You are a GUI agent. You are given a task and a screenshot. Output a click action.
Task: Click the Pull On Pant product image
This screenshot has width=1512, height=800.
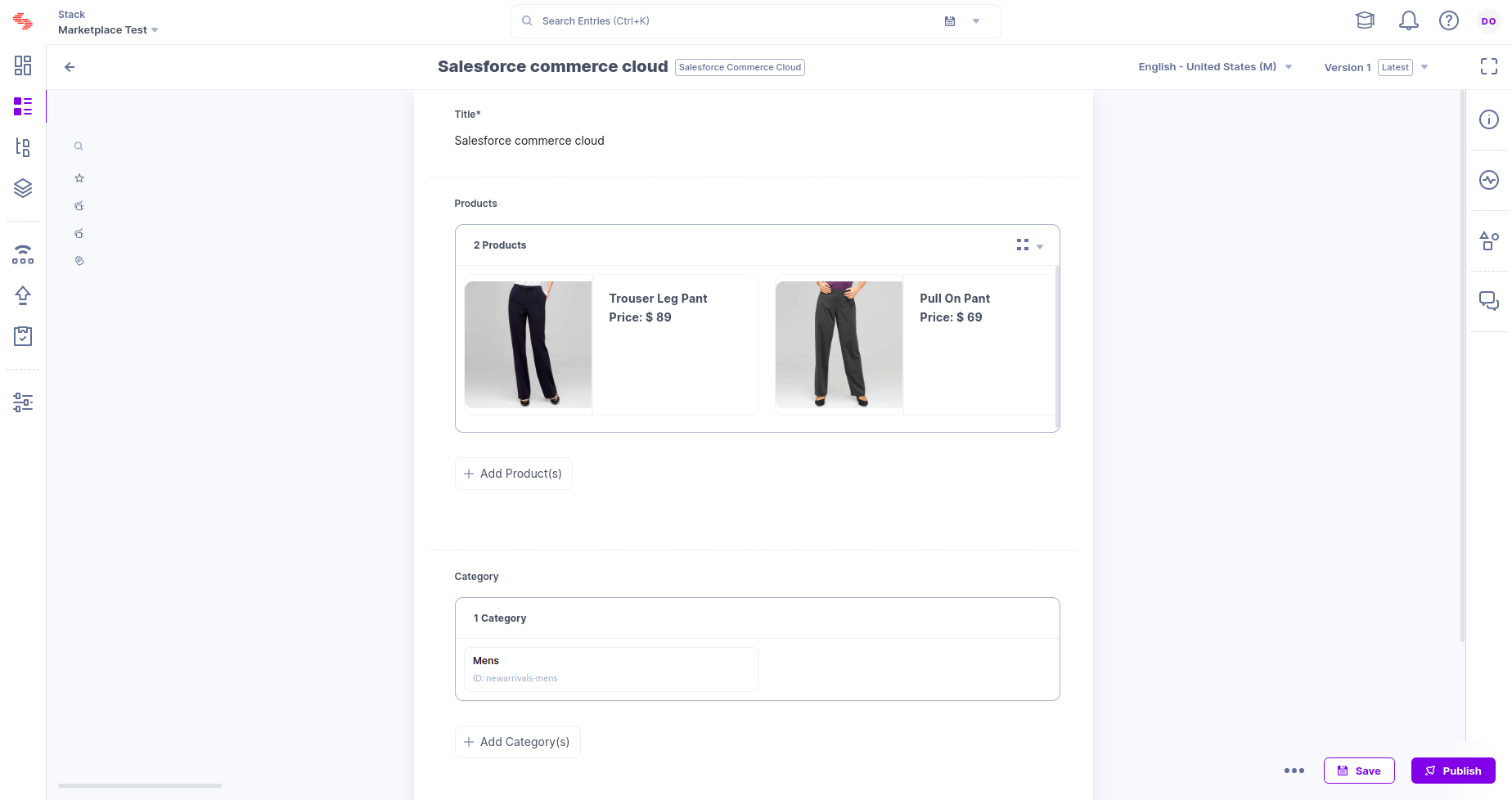[839, 344]
